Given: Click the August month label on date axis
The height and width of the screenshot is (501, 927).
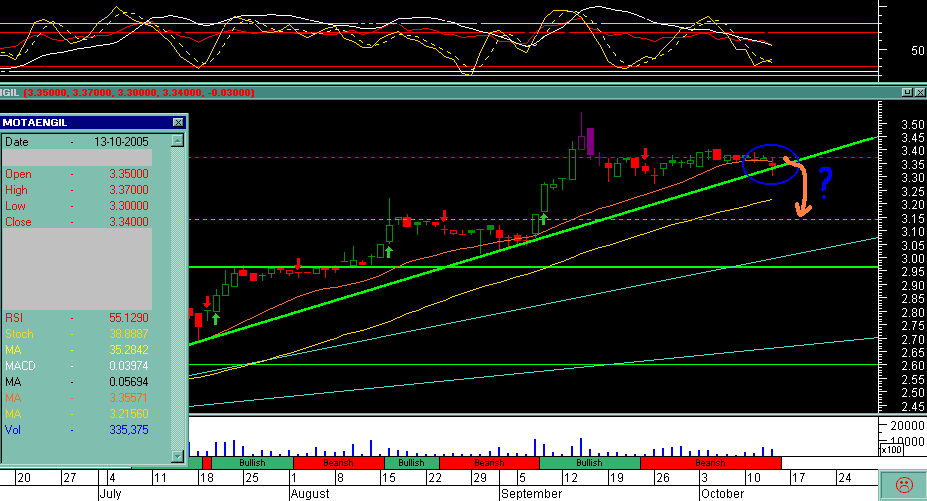Looking at the screenshot, I should tap(310, 493).
